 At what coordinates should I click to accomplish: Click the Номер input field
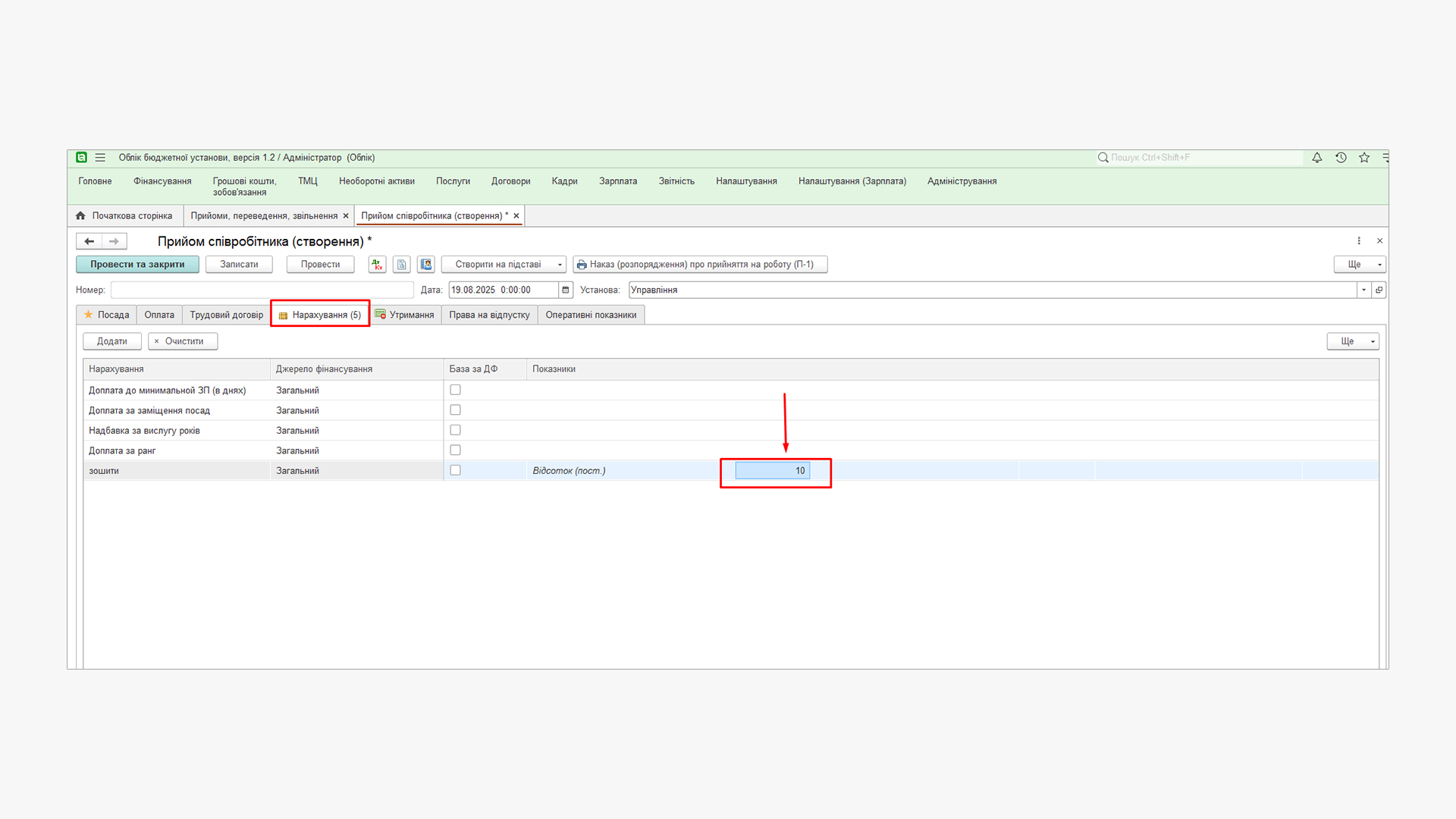pyautogui.click(x=262, y=290)
